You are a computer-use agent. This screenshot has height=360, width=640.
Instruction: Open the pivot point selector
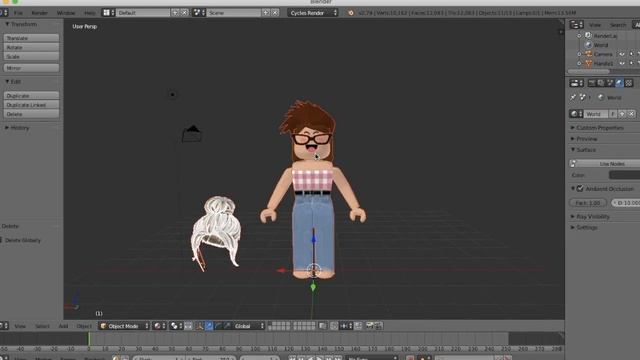point(176,326)
